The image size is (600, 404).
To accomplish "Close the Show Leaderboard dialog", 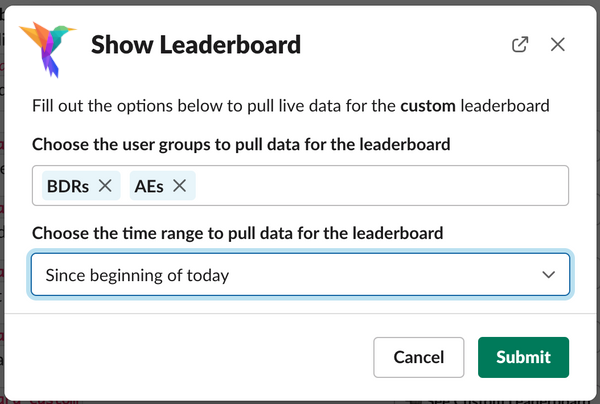I will 558,44.
